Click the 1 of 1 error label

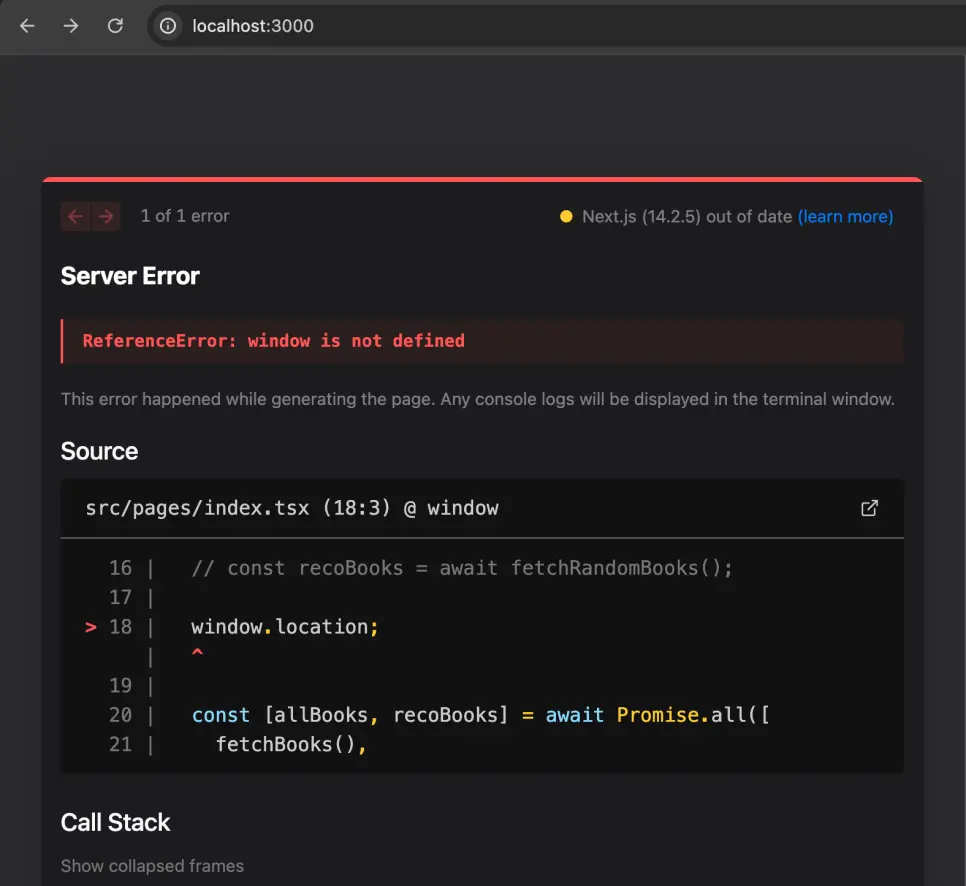pos(185,216)
